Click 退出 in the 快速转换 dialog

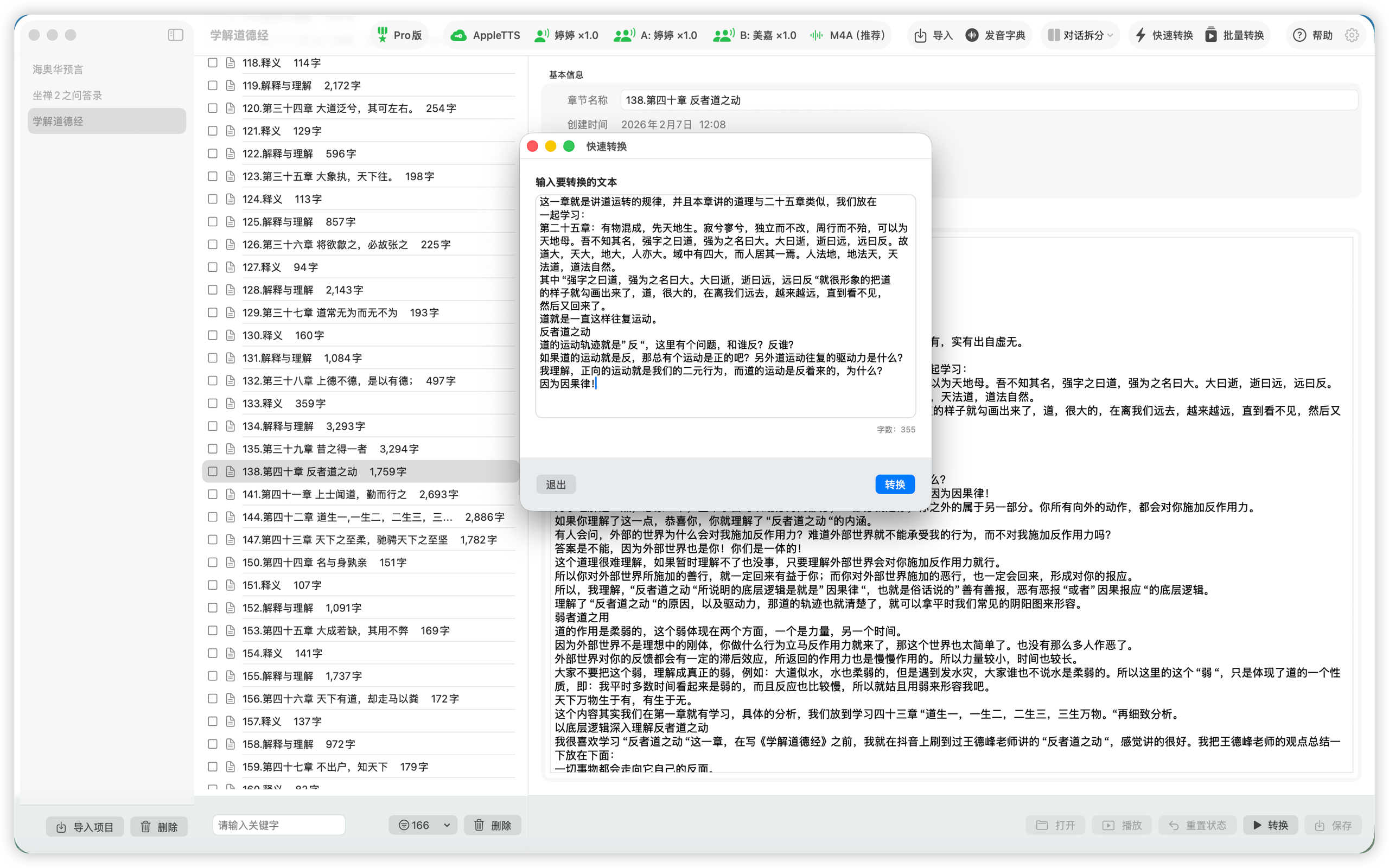pos(556,484)
